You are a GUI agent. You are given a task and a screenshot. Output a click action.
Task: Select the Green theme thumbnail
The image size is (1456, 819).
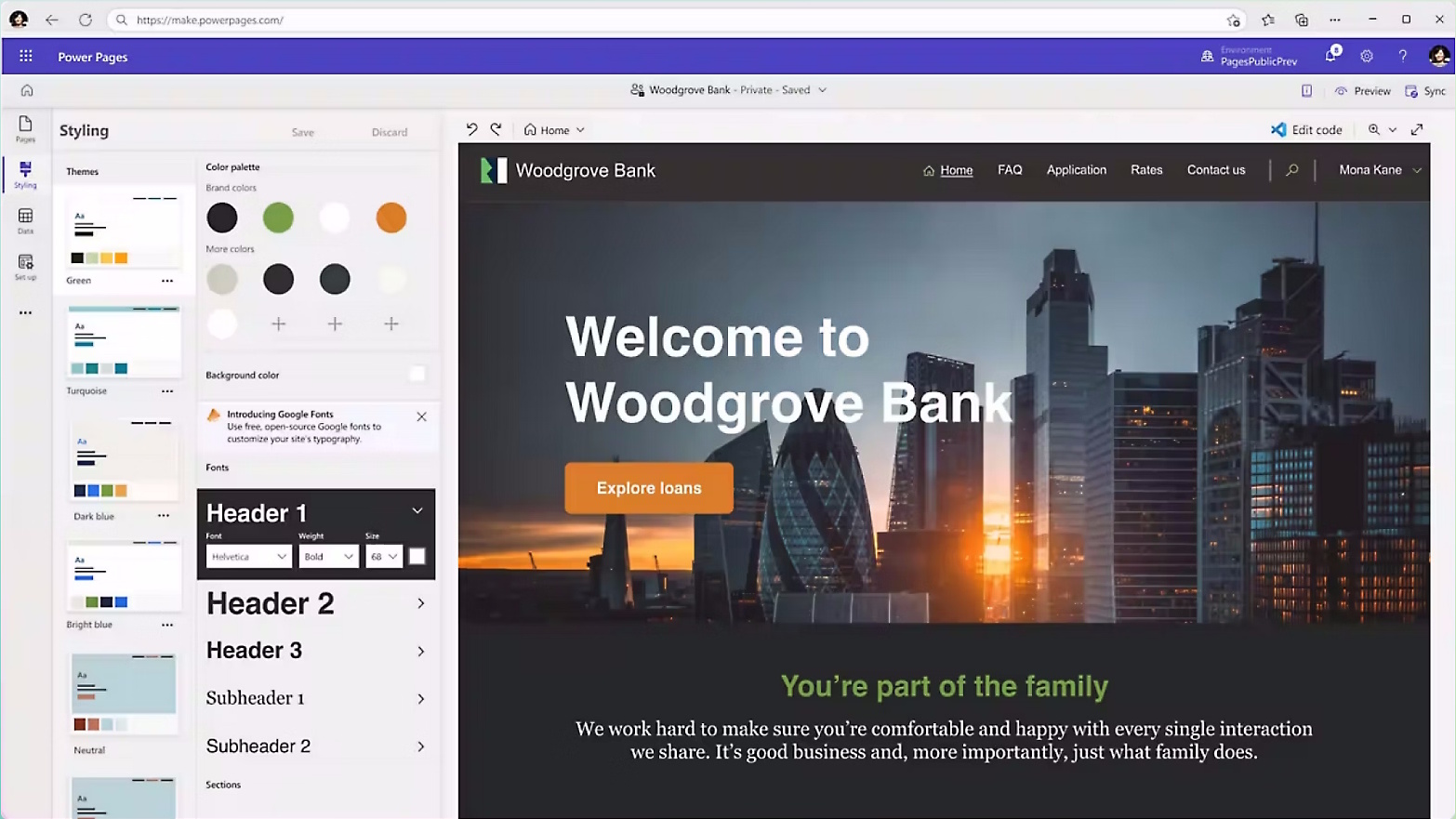tap(124, 231)
